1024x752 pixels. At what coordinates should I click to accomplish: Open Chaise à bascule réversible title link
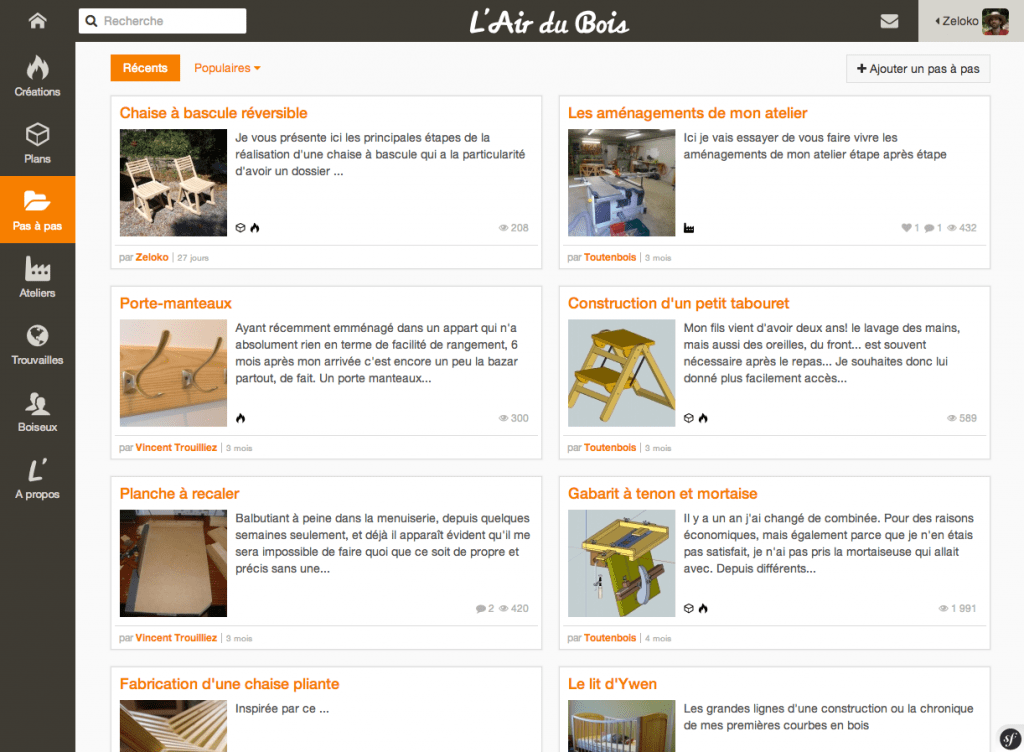pos(213,113)
